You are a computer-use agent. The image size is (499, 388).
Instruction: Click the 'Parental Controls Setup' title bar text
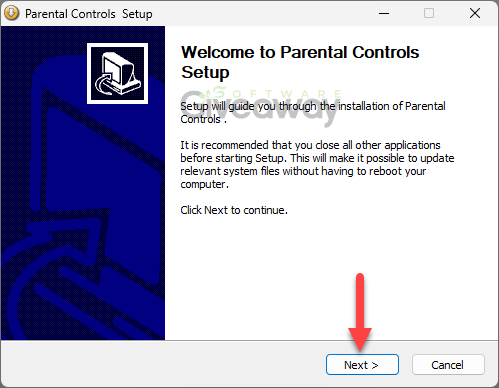coord(89,14)
